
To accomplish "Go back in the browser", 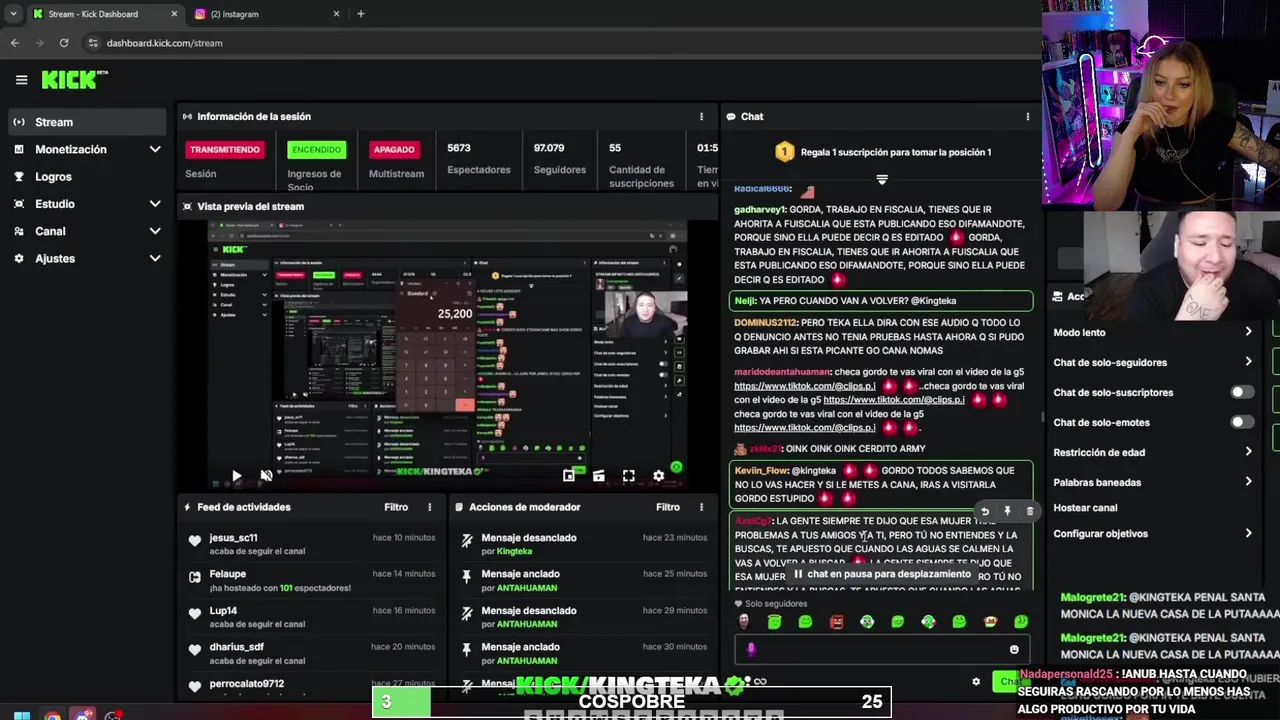I will [15, 43].
